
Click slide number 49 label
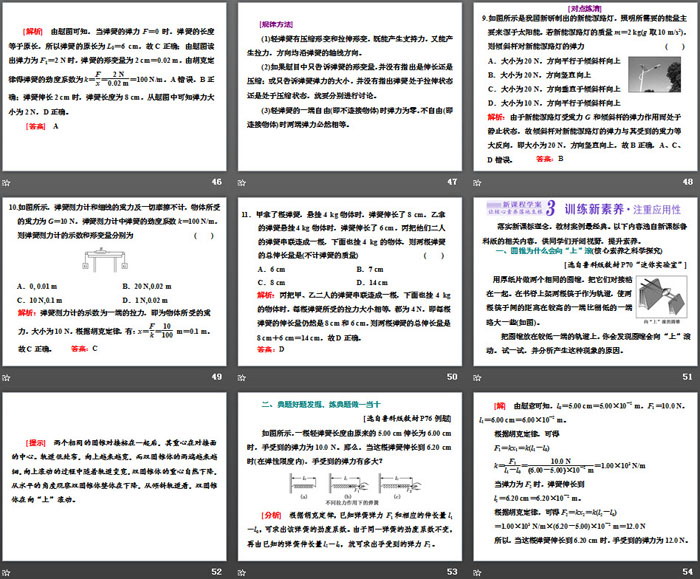click(217, 377)
